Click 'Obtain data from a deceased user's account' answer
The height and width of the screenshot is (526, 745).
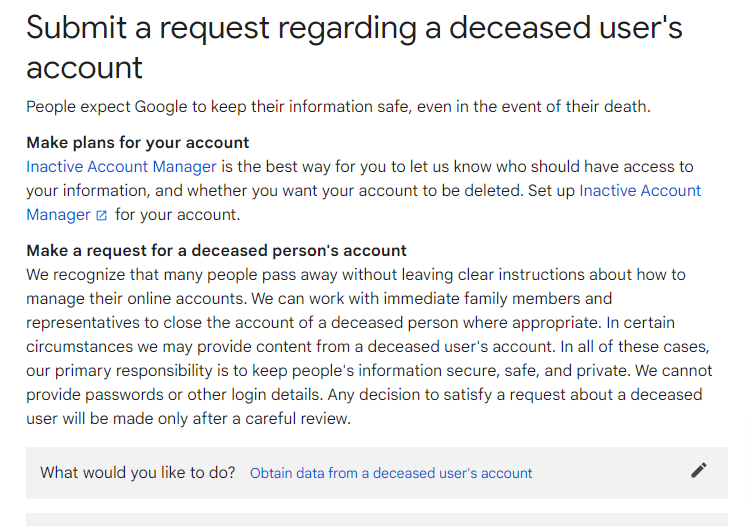pyautogui.click(x=391, y=473)
